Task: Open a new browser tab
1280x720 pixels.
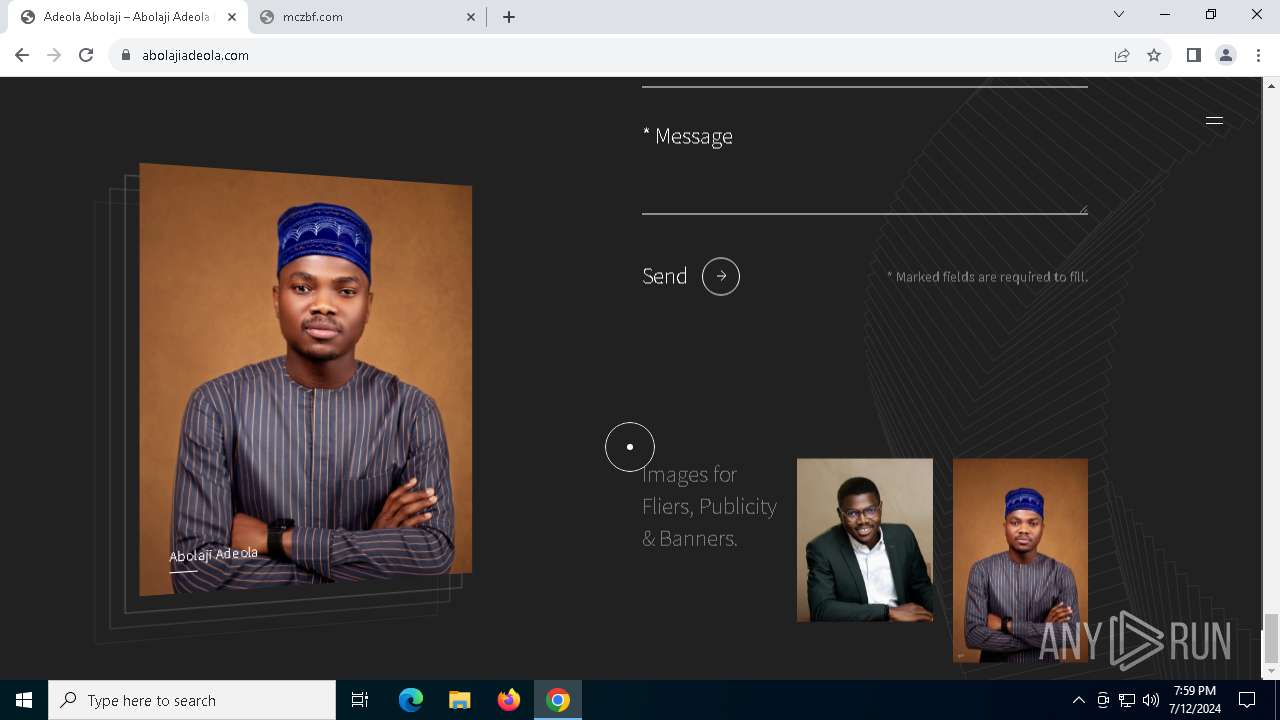Action: click(509, 17)
